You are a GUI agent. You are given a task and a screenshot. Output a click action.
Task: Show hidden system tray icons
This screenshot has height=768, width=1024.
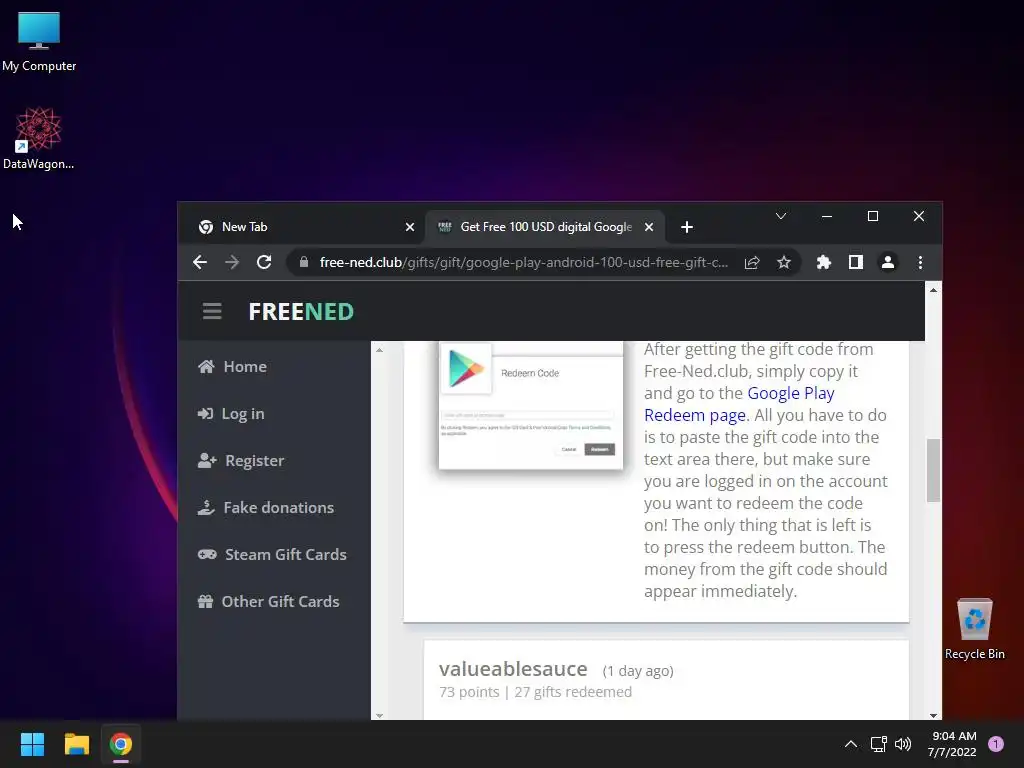(850, 744)
